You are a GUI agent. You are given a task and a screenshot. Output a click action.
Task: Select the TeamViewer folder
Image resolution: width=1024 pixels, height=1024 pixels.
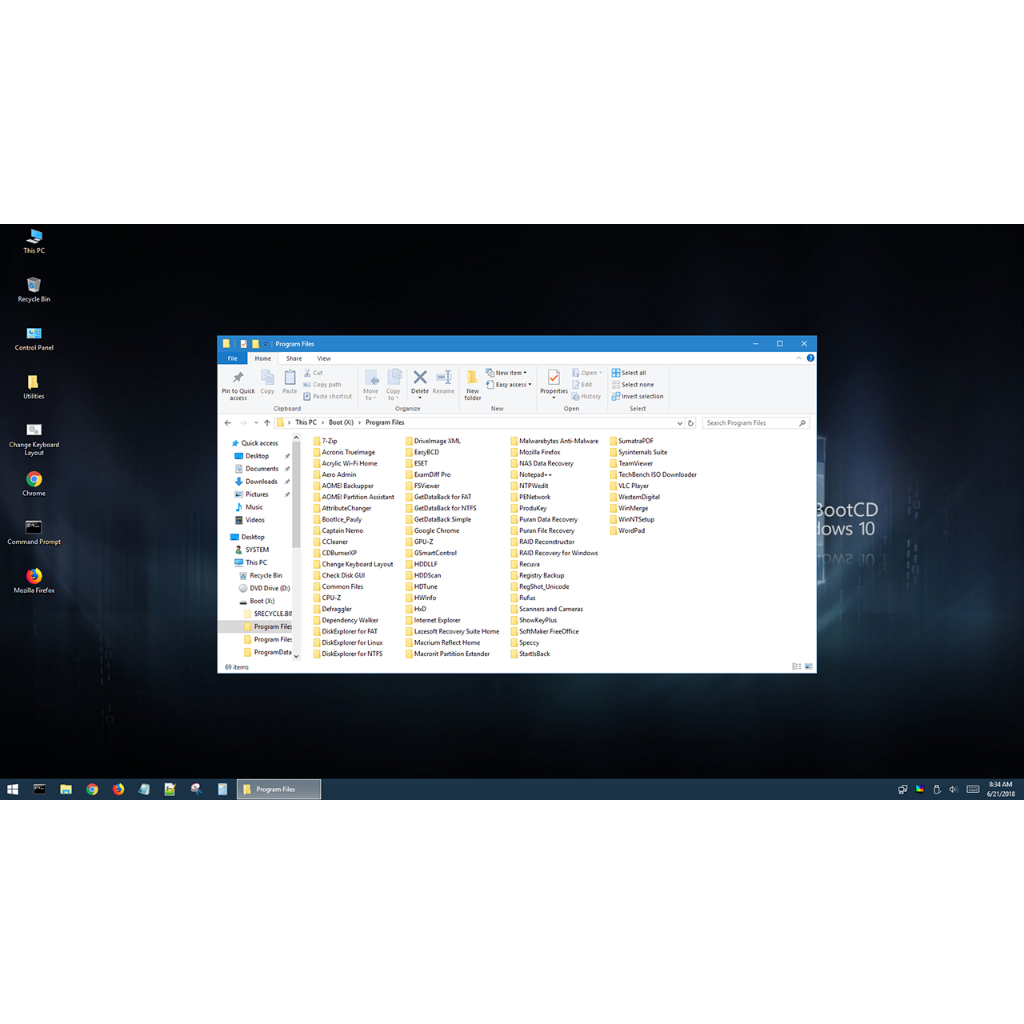pyautogui.click(x=631, y=463)
